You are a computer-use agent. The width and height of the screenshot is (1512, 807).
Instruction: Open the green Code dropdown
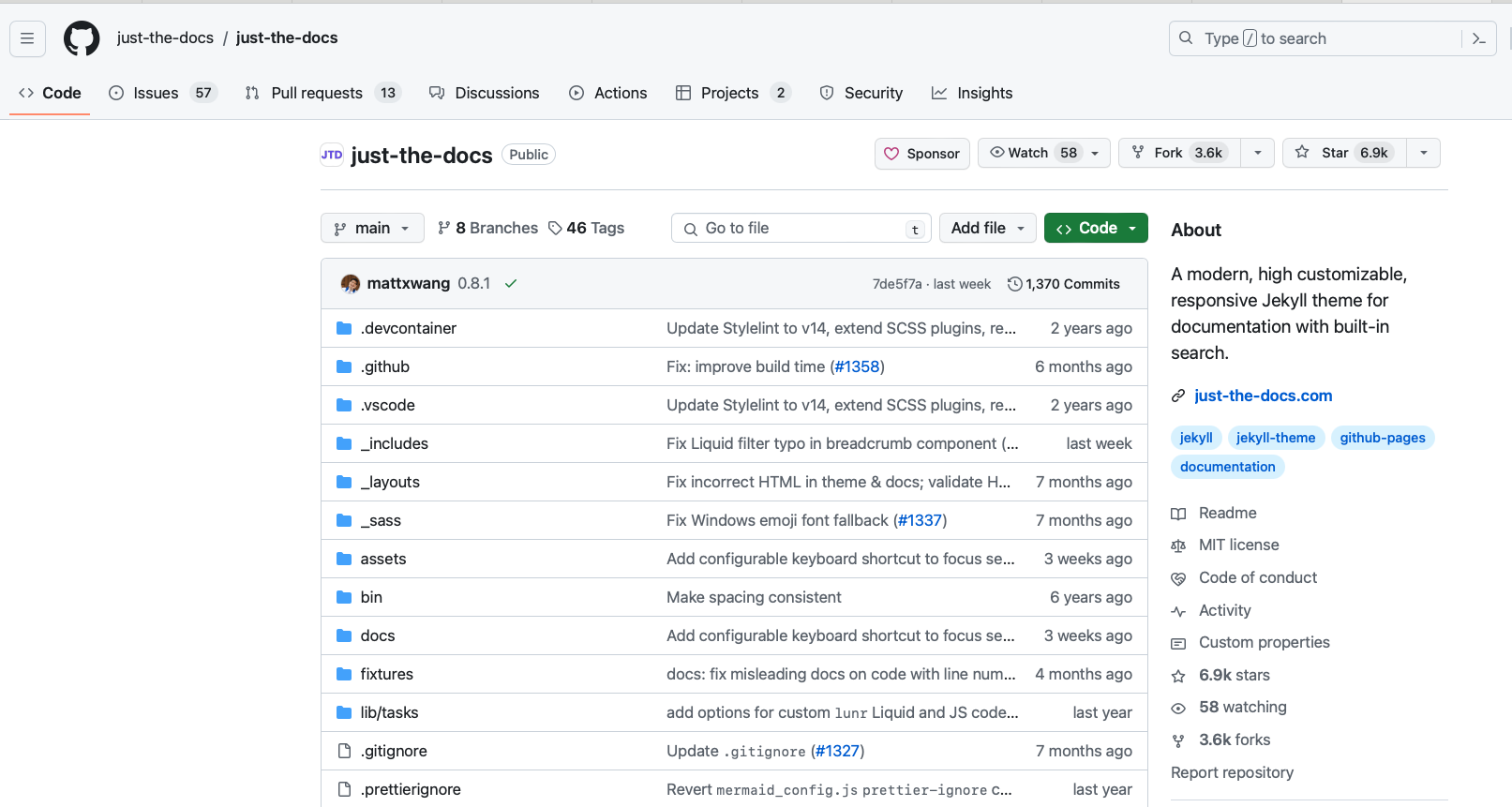tap(1095, 228)
